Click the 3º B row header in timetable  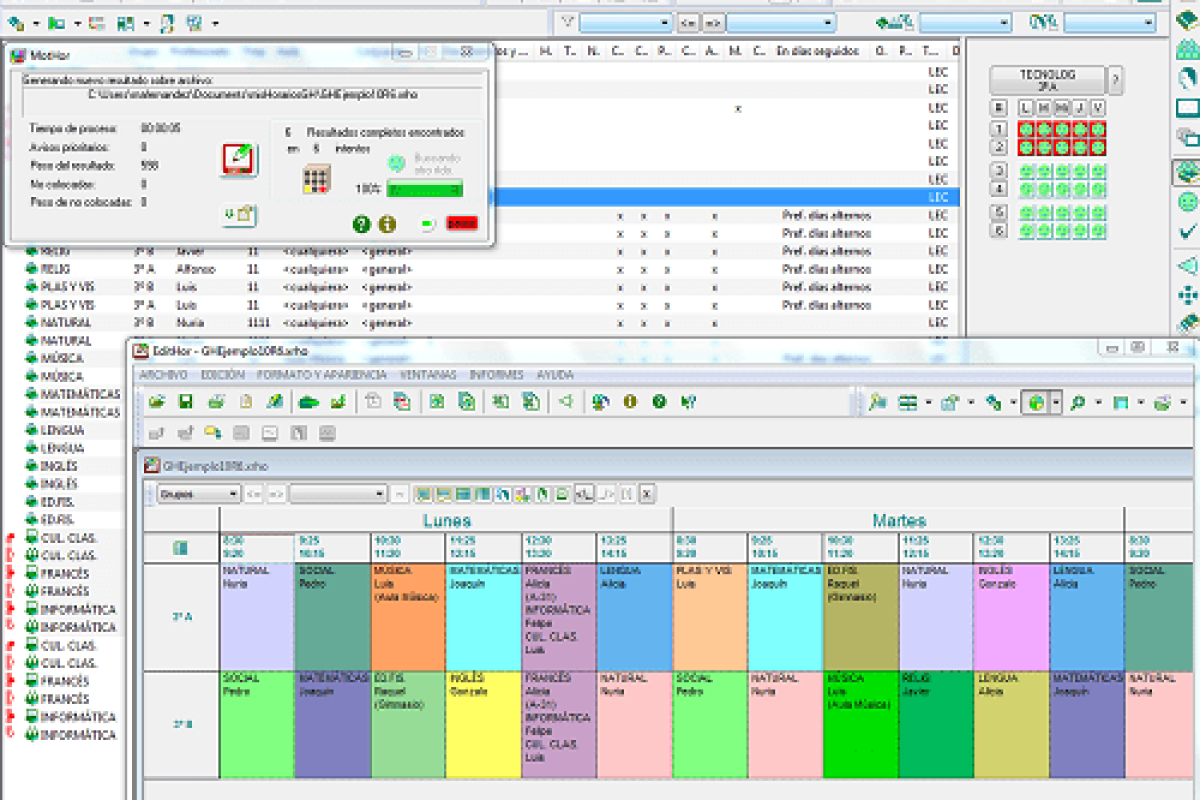pos(181,724)
